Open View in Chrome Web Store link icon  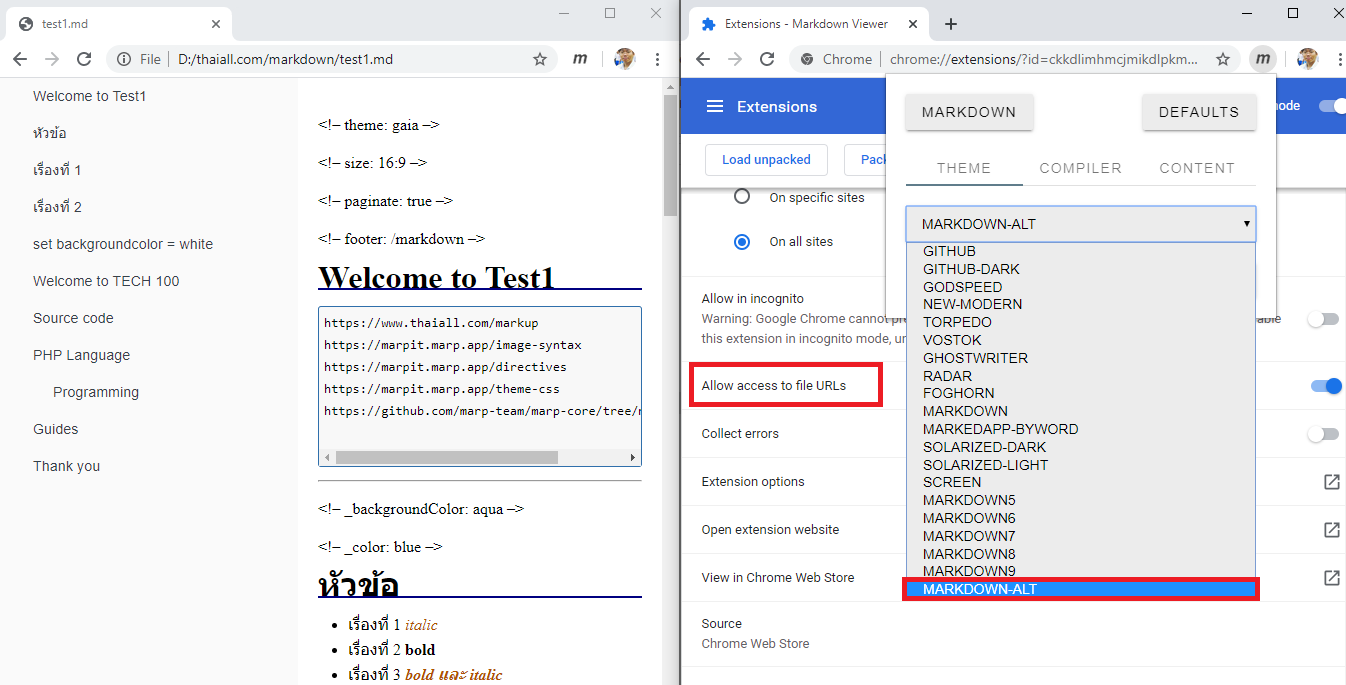point(1331,578)
